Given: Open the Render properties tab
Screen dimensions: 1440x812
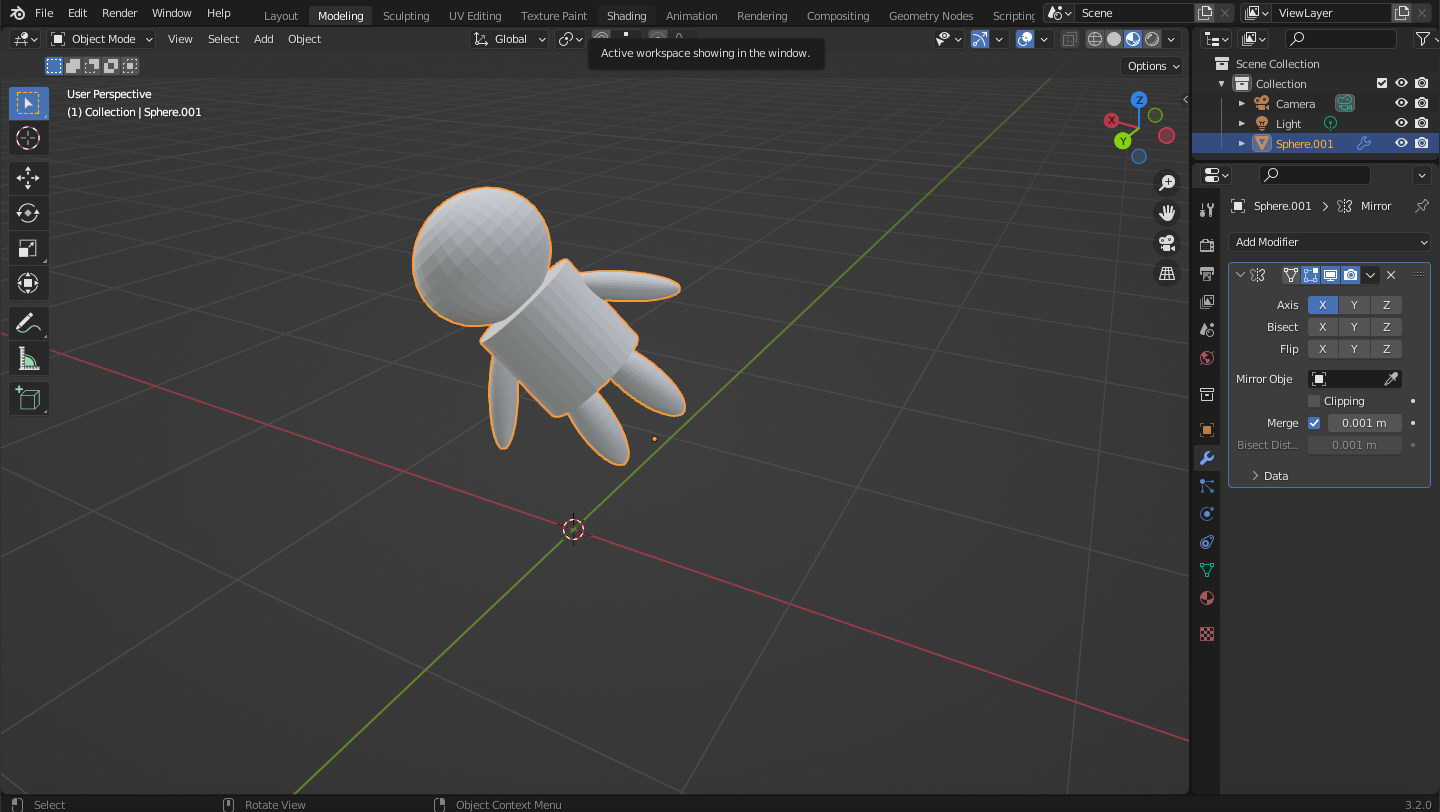Looking at the screenshot, I should point(1207,245).
